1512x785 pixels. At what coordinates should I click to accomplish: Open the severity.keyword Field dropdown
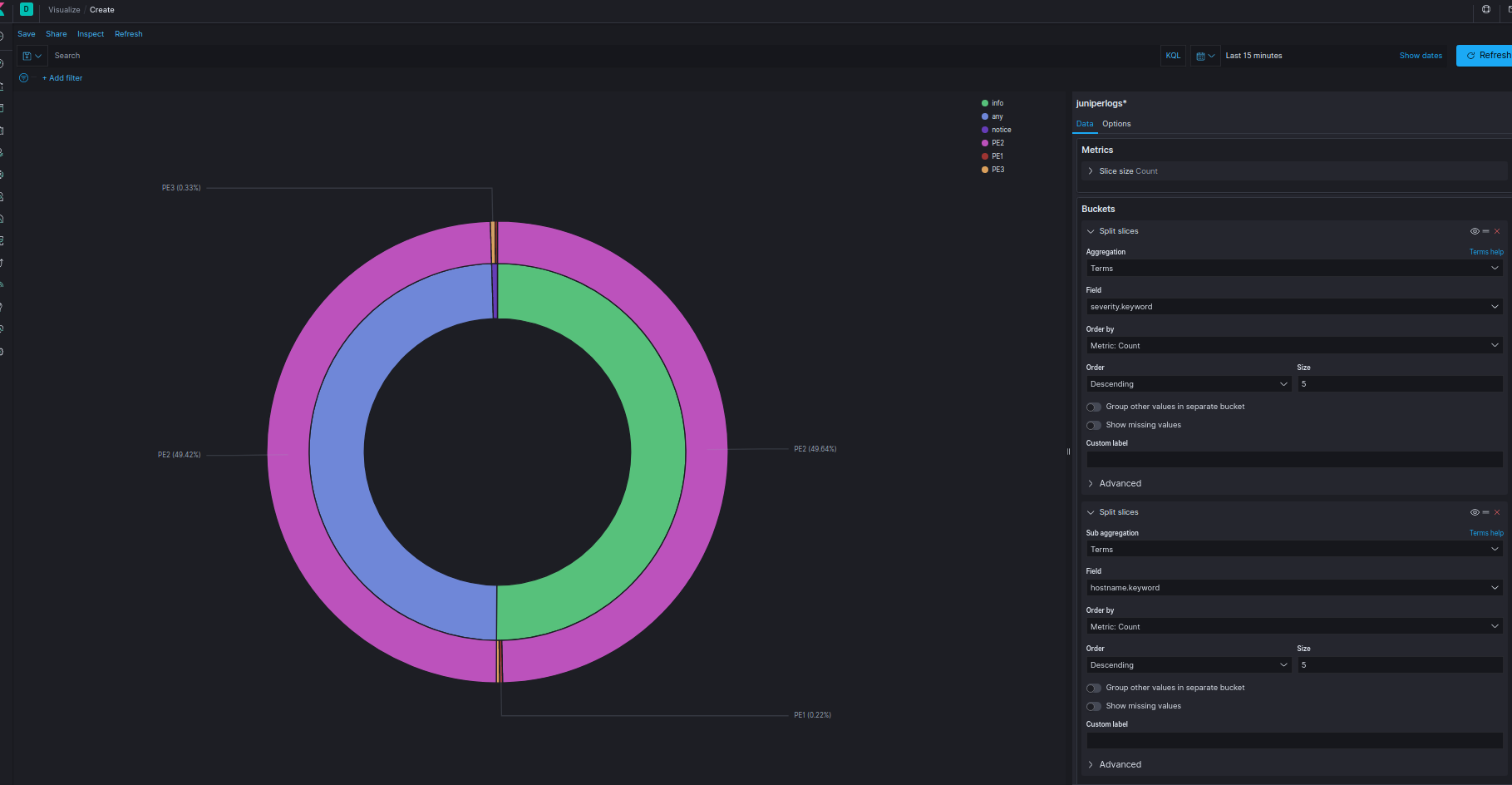[x=1293, y=307]
